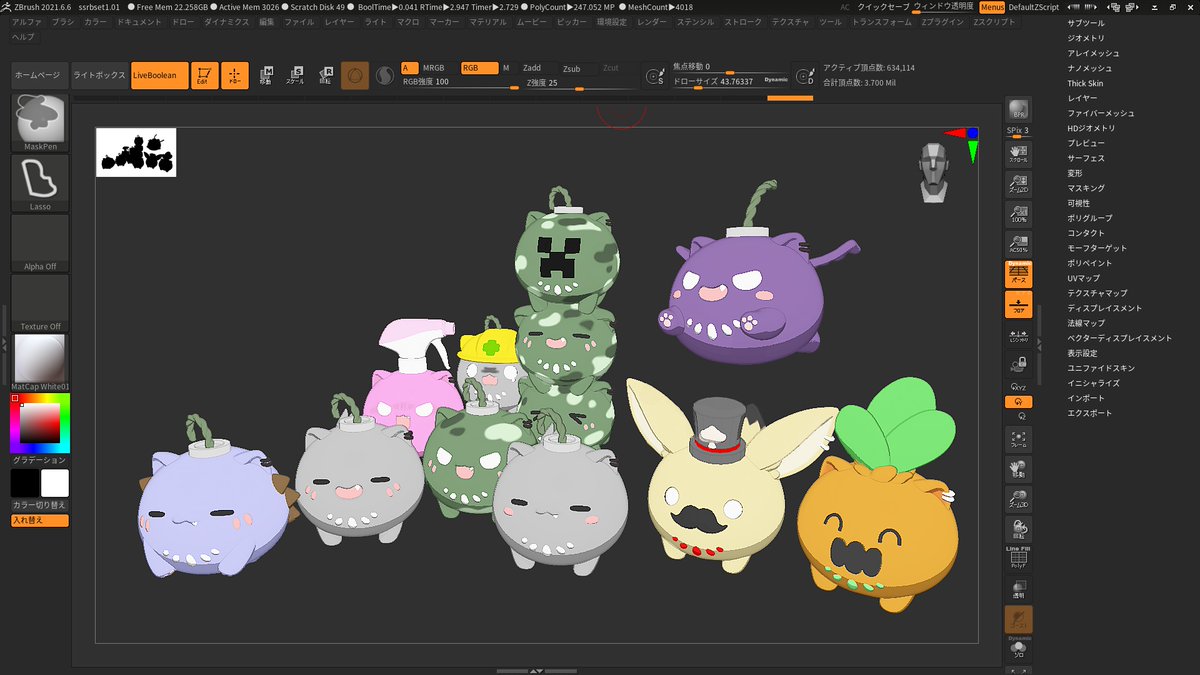Toggle the Floor (フロア) grid button
This screenshot has height=675, width=1200.
tap(1018, 305)
